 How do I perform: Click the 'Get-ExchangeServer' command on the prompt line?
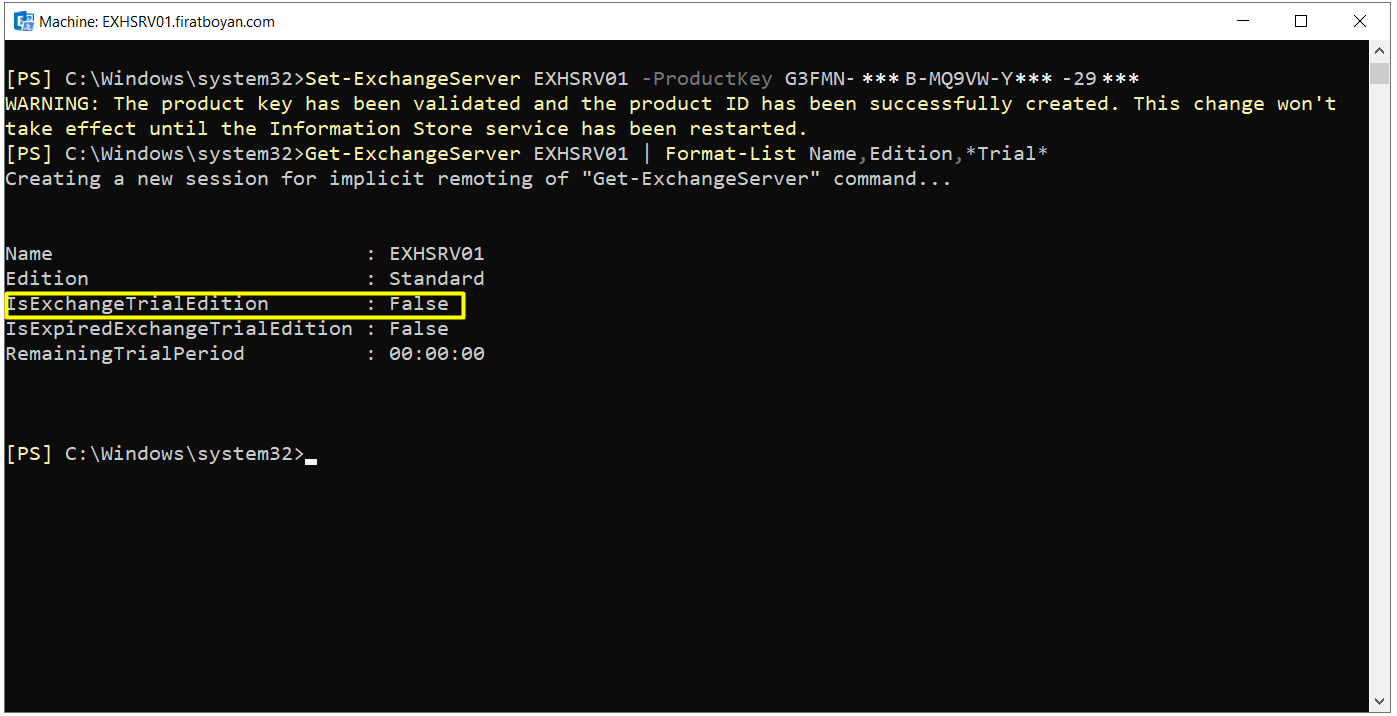coord(413,154)
